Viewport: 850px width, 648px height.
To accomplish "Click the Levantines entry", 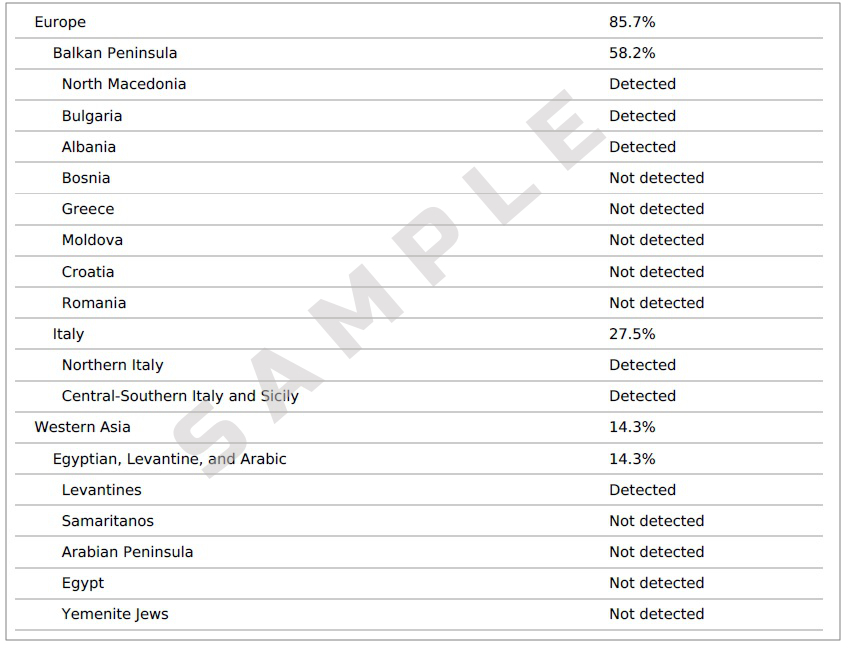I will [x=101, y=490].
